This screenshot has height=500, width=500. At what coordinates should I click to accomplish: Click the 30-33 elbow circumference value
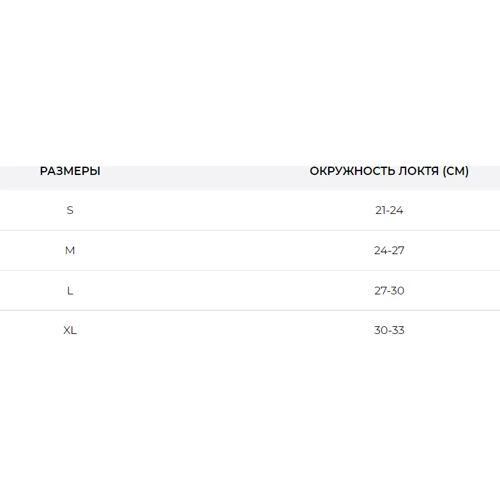(389, 330)
